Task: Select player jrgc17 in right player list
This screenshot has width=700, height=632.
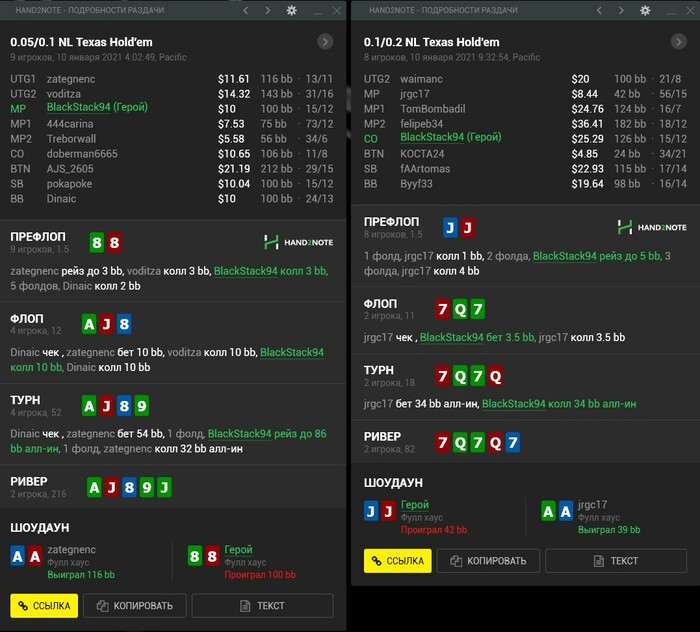Action: tap(415, 94)
